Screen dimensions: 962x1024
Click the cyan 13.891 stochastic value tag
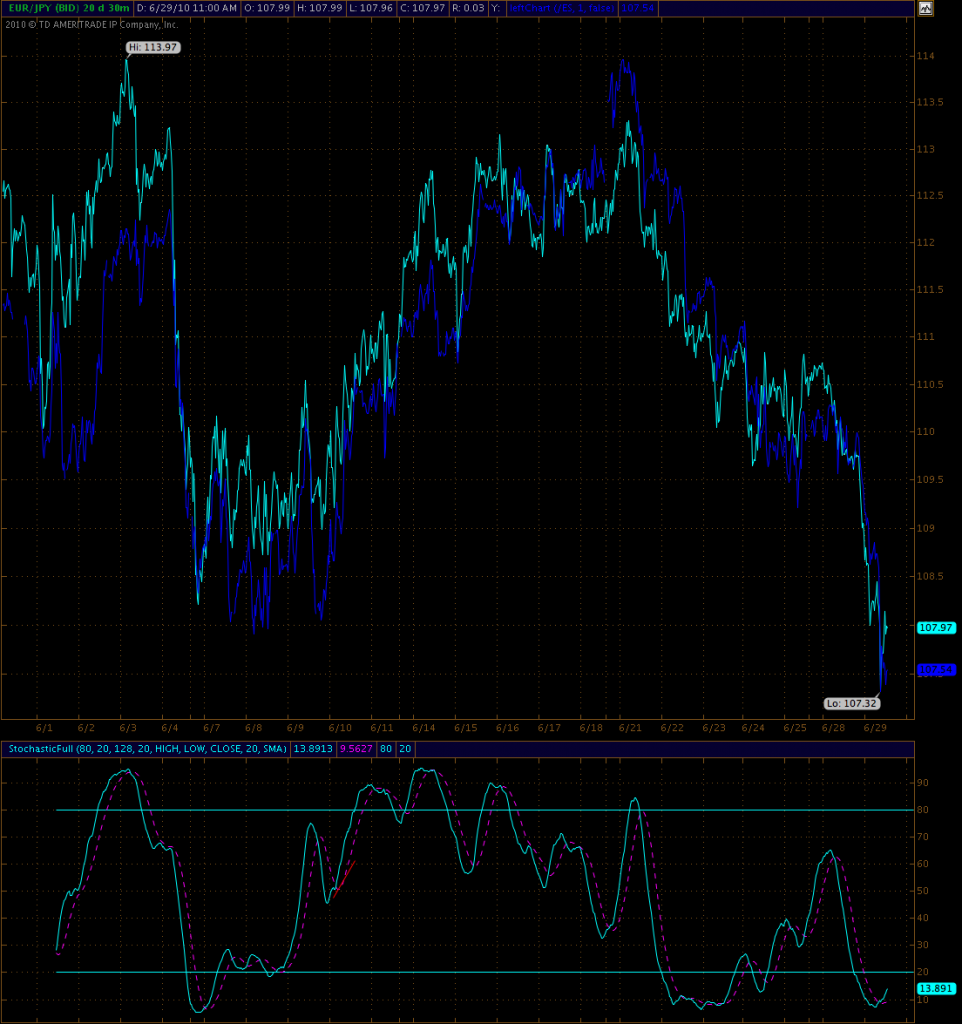point(935,987)
